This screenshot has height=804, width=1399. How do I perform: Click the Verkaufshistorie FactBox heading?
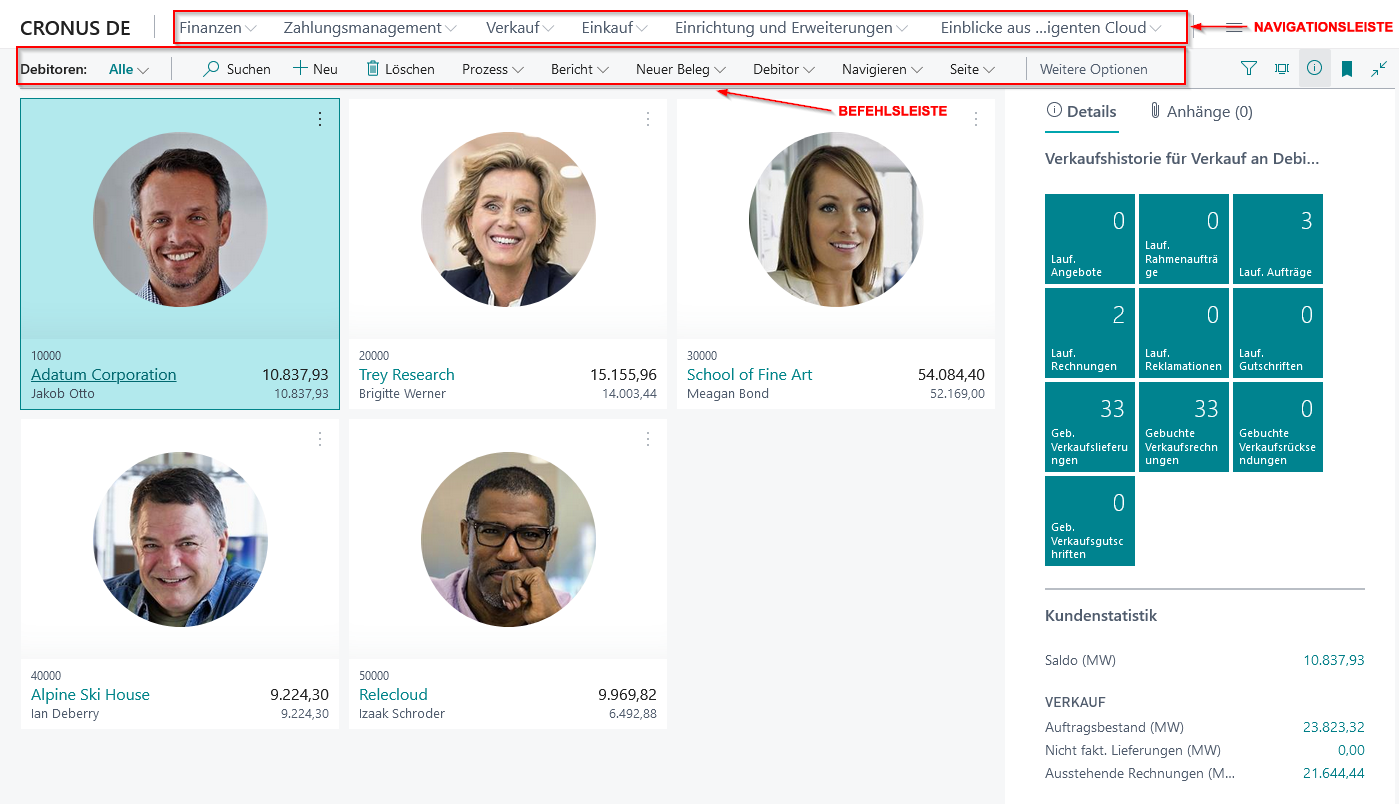[1182, 159]
